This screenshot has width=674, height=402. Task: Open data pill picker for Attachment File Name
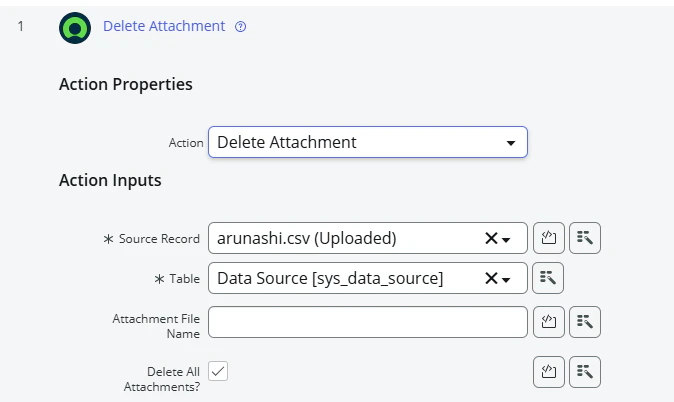(585, 322)
